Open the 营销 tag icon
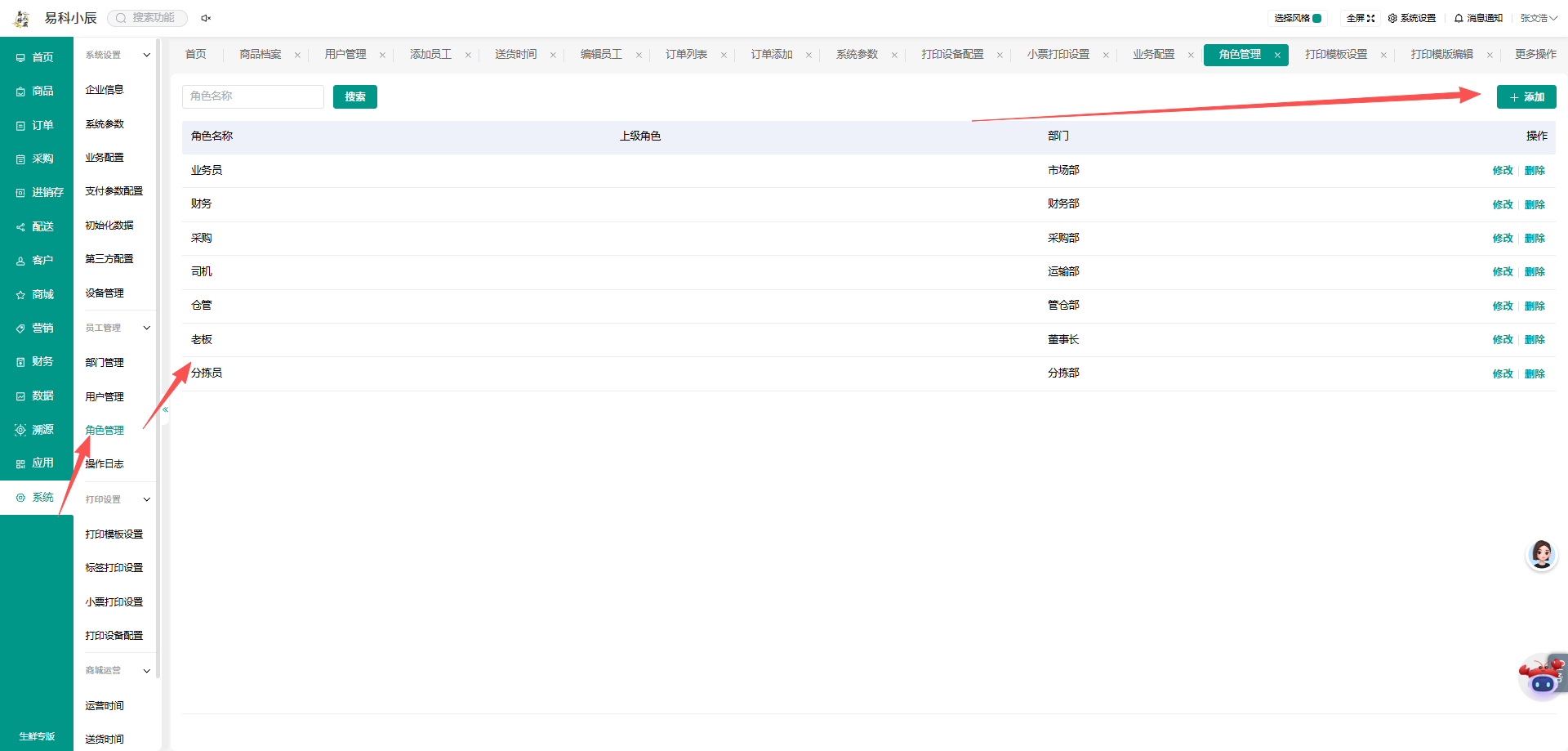1568x751 pixels. pos(20,329)
